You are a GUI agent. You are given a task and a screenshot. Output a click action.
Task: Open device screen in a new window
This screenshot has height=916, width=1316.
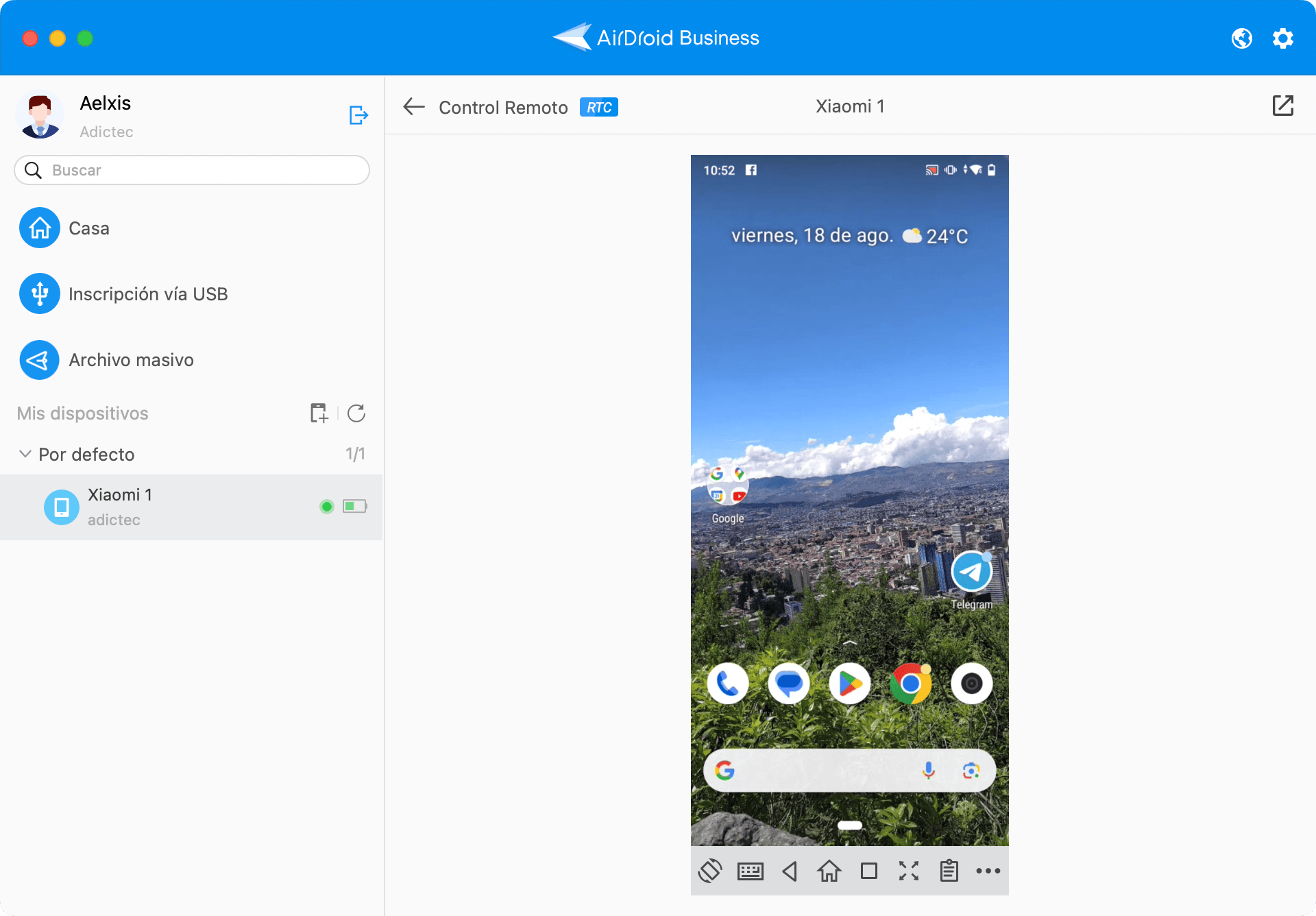(x=1284, y=106)
